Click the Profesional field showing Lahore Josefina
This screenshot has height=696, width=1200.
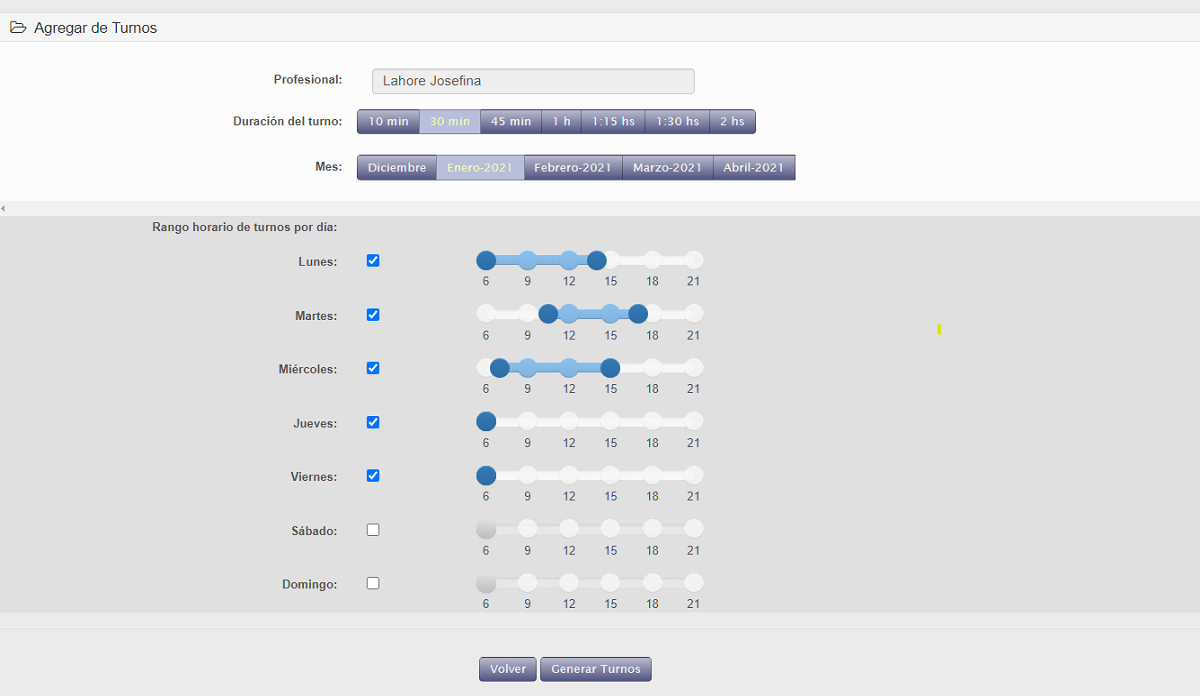533,81
